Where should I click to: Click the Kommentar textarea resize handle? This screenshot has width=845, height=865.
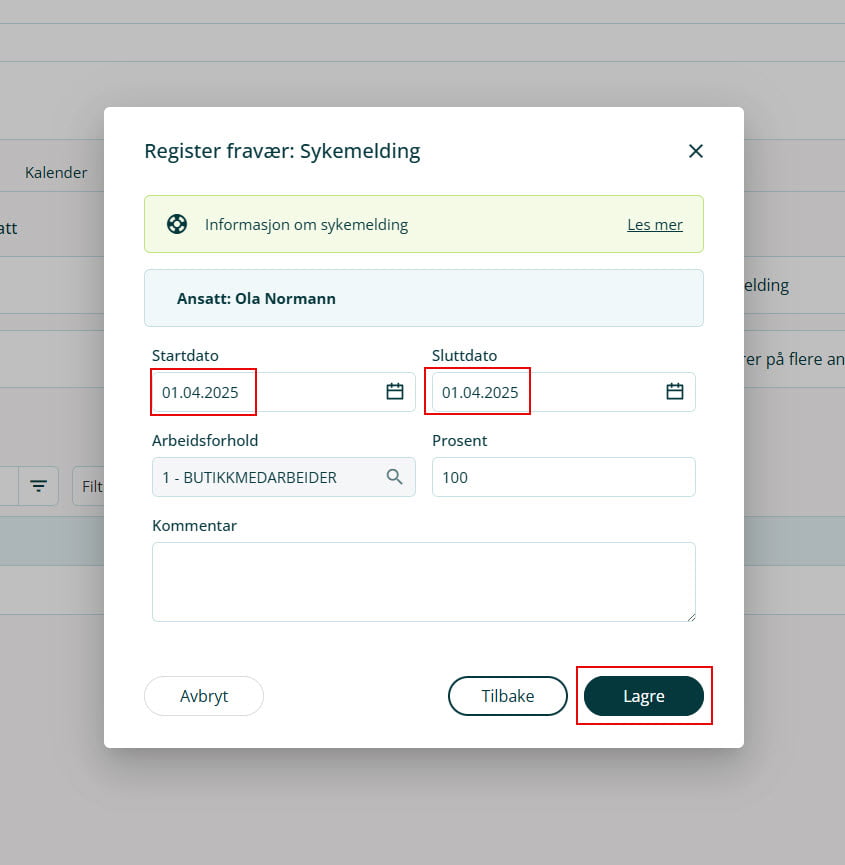pyautogui.click(x=689, y=616)
